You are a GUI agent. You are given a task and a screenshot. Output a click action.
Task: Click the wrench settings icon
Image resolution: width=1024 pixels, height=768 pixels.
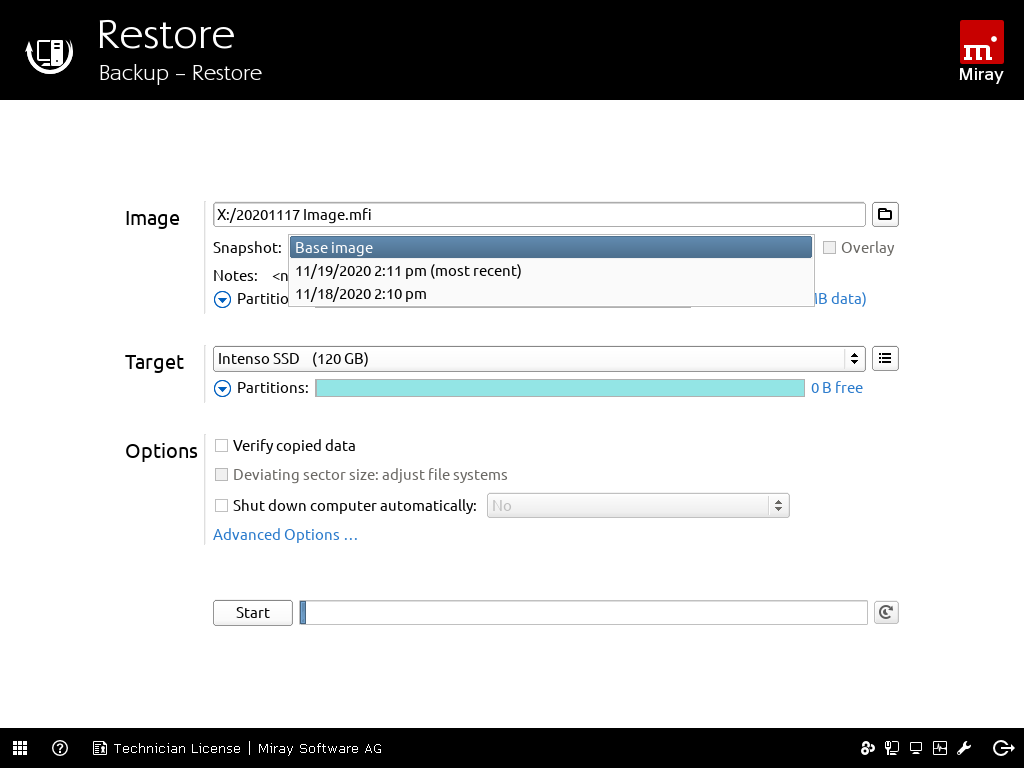point(965,748)
